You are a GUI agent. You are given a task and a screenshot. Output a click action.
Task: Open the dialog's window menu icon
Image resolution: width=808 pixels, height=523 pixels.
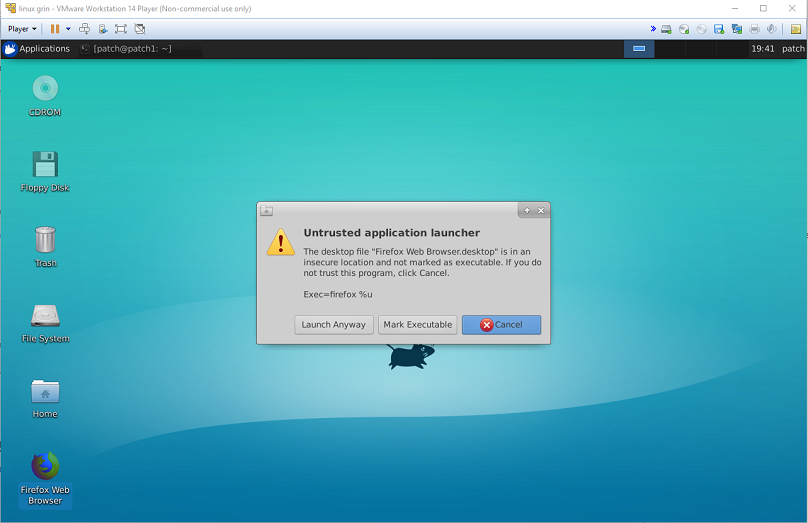[x=266, y=211]
